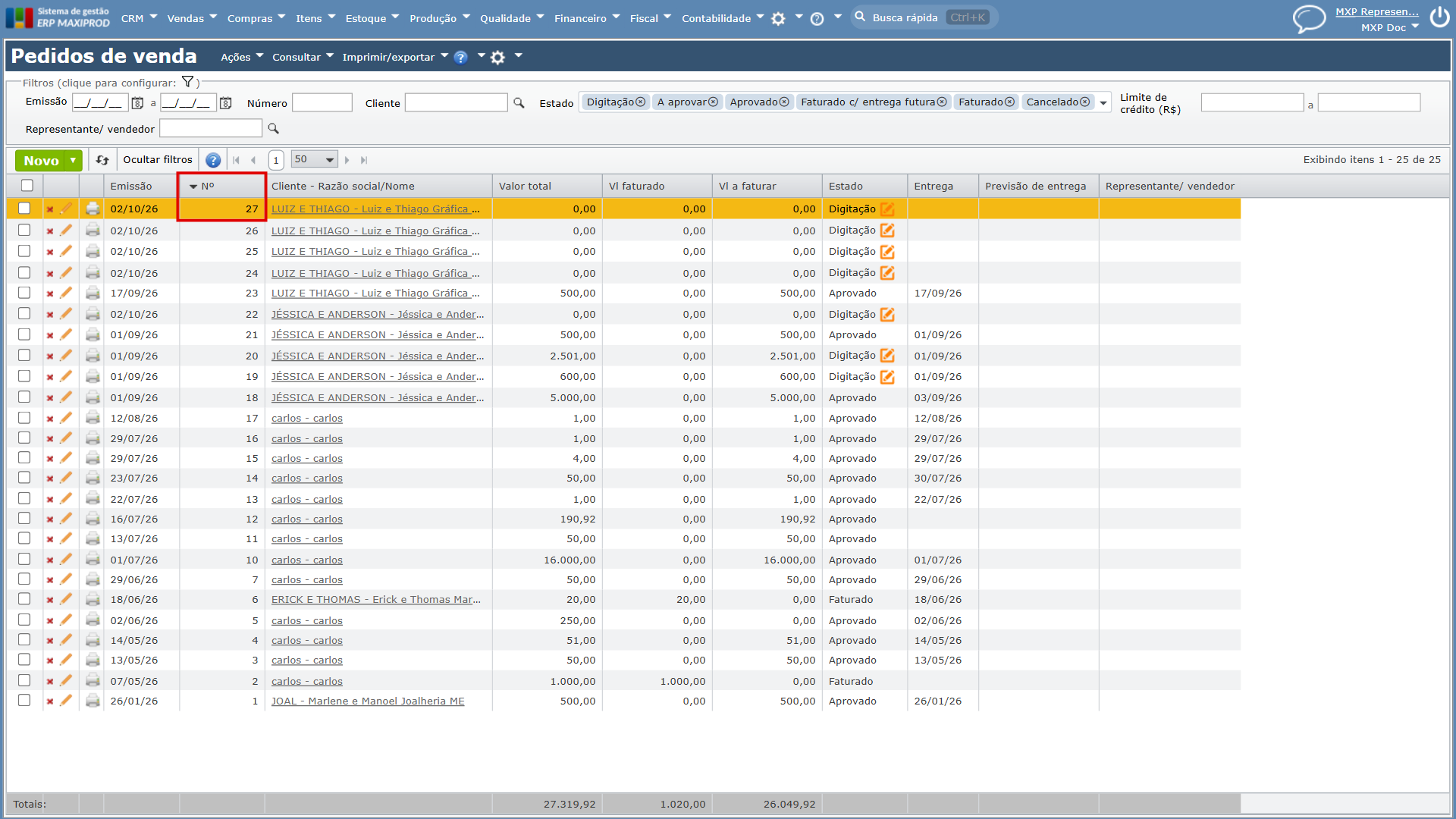The height and width of the screenshot is (819, 1456).
Task: Open the Imprimir/exportar menu
Action: (394, 57)
